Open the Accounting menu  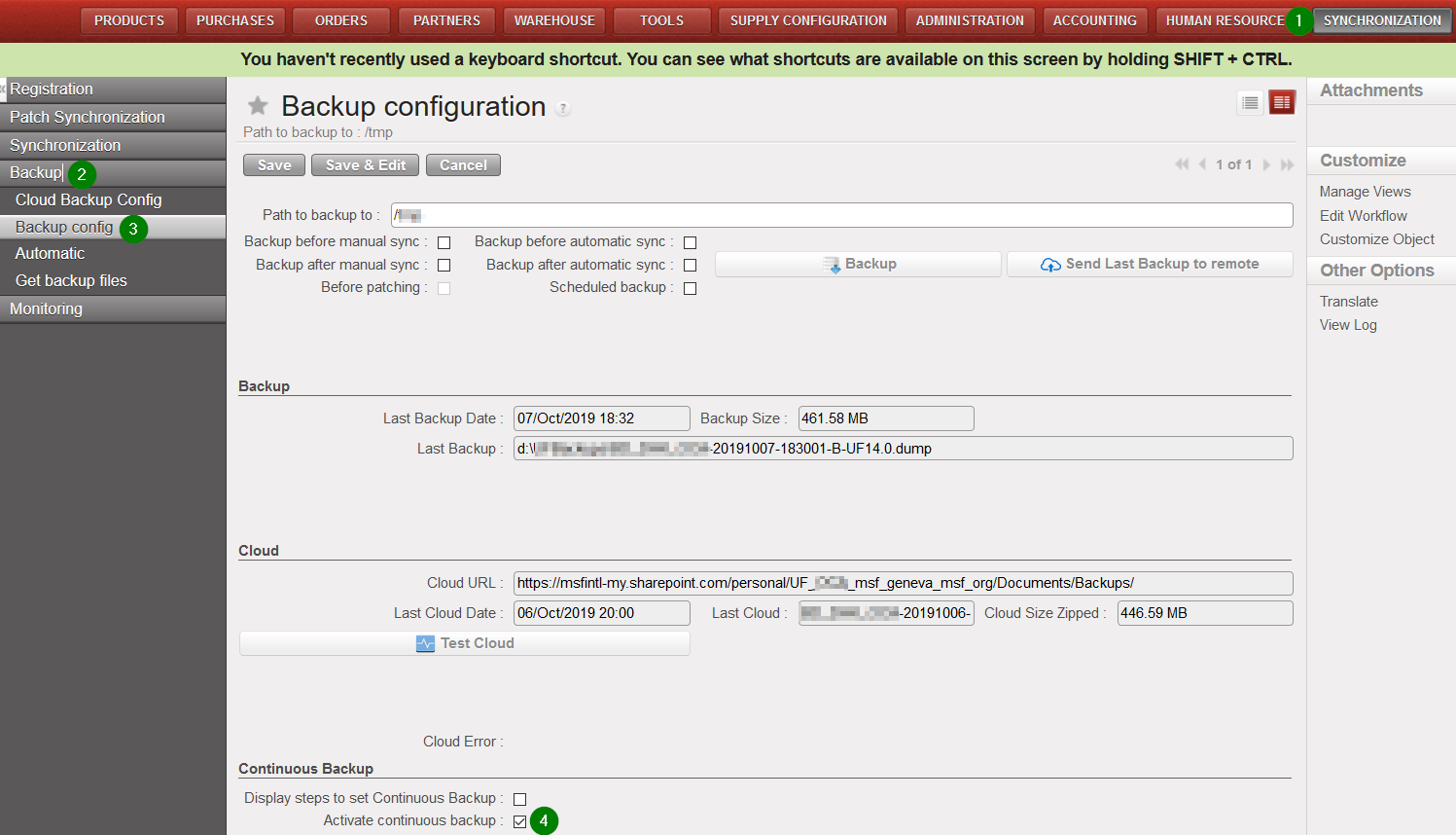point(1094,20)
